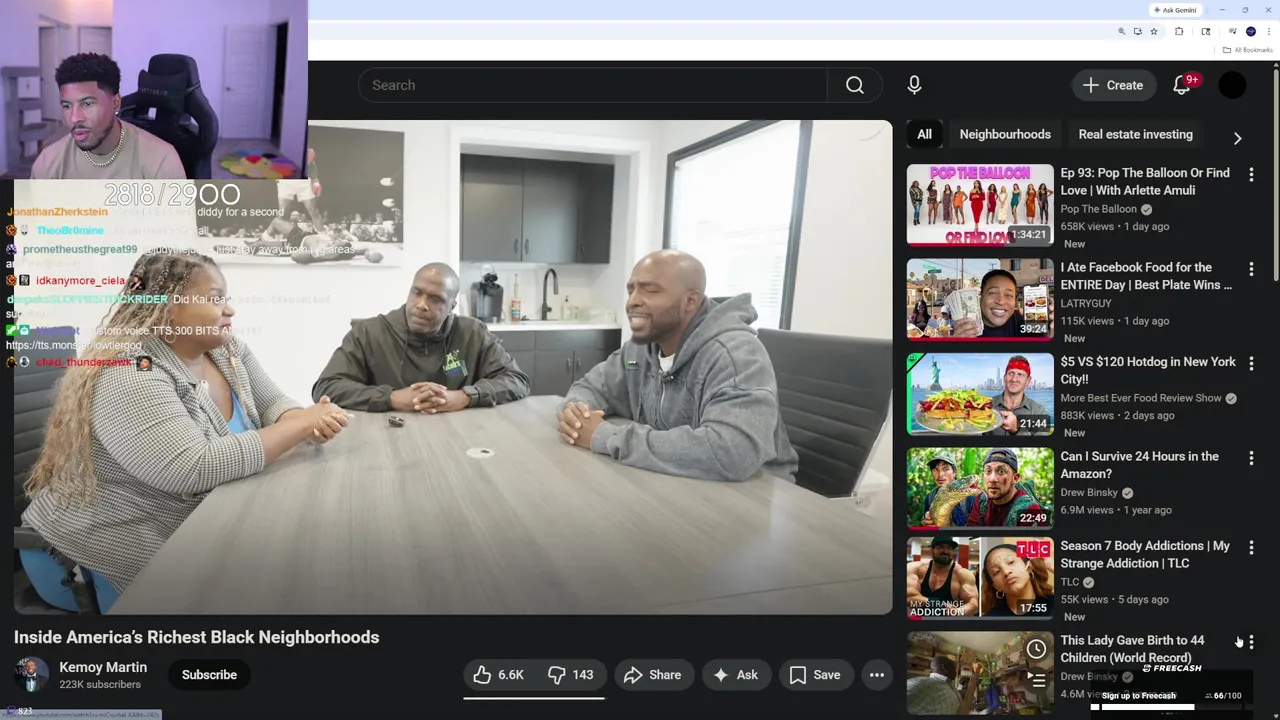Open Kemoy Martin channel name link
The height and width of the screenshot is (720, 1280).
coord(103,667)
